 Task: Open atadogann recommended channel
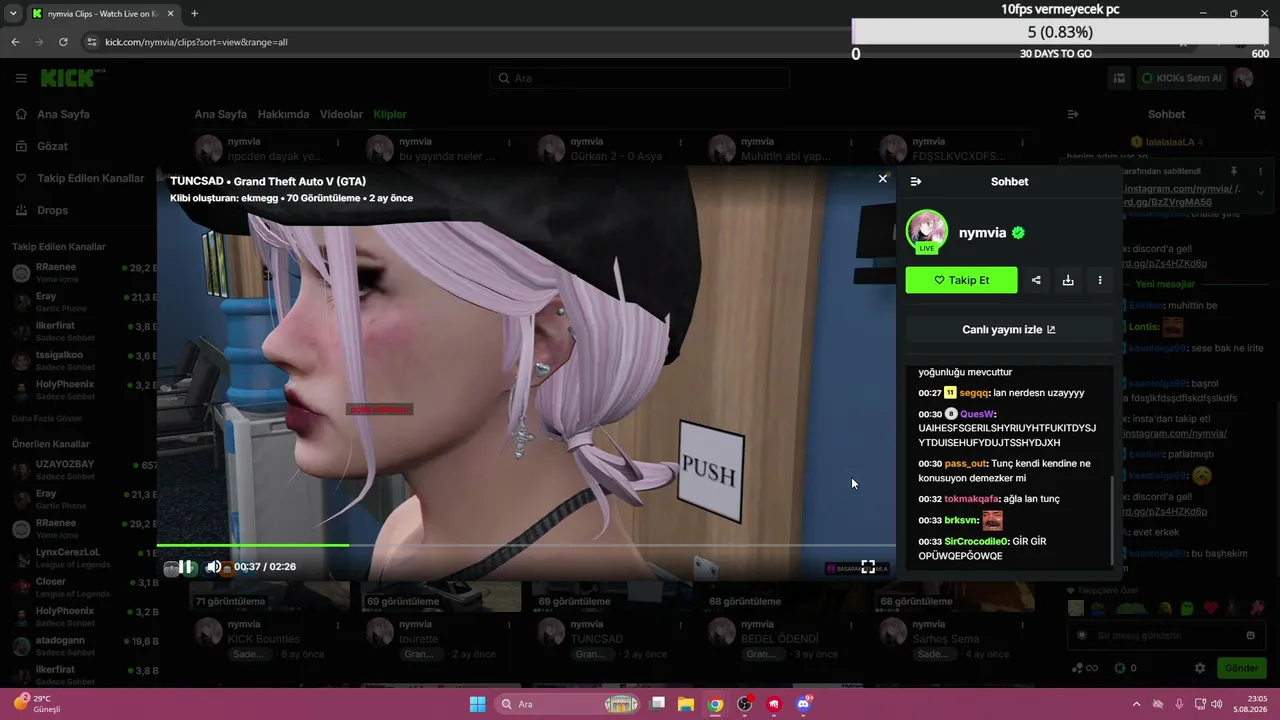[x=84, y=646]
